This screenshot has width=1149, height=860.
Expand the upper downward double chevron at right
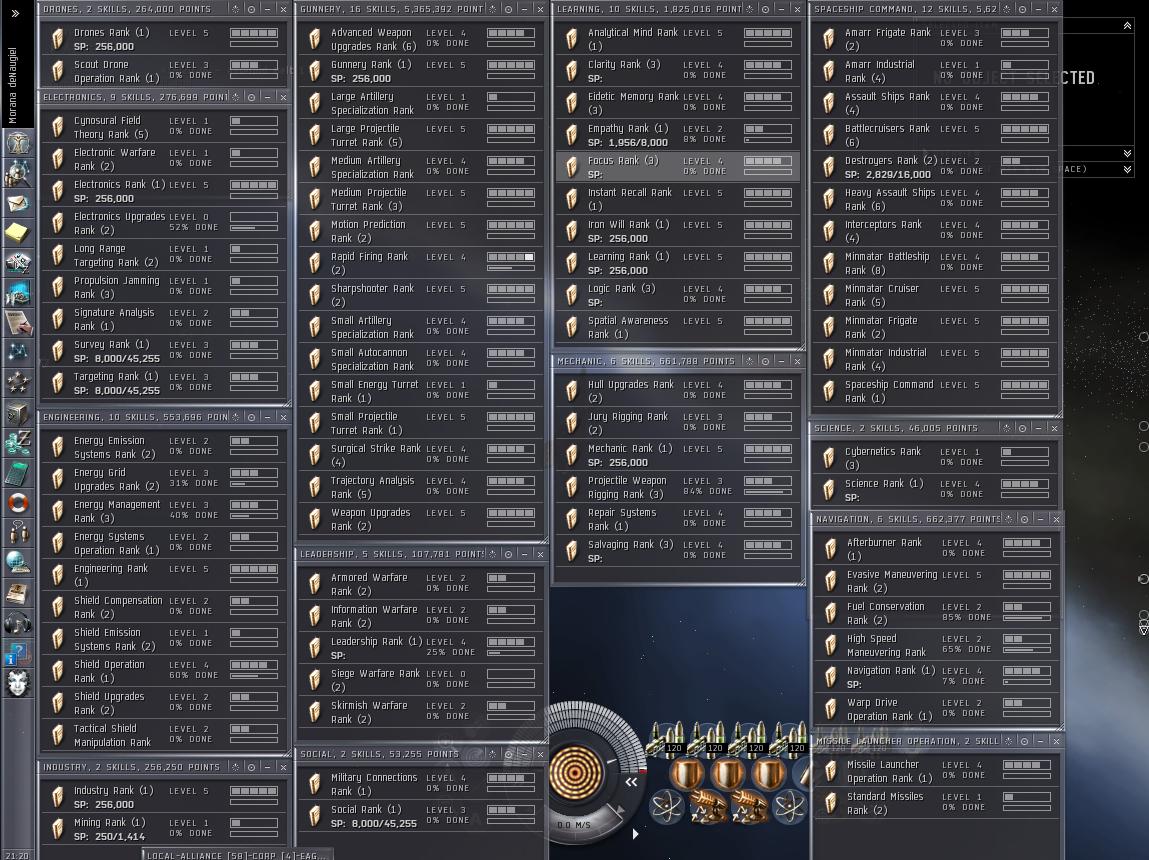pyautogui.click(x=1127, y=153)
